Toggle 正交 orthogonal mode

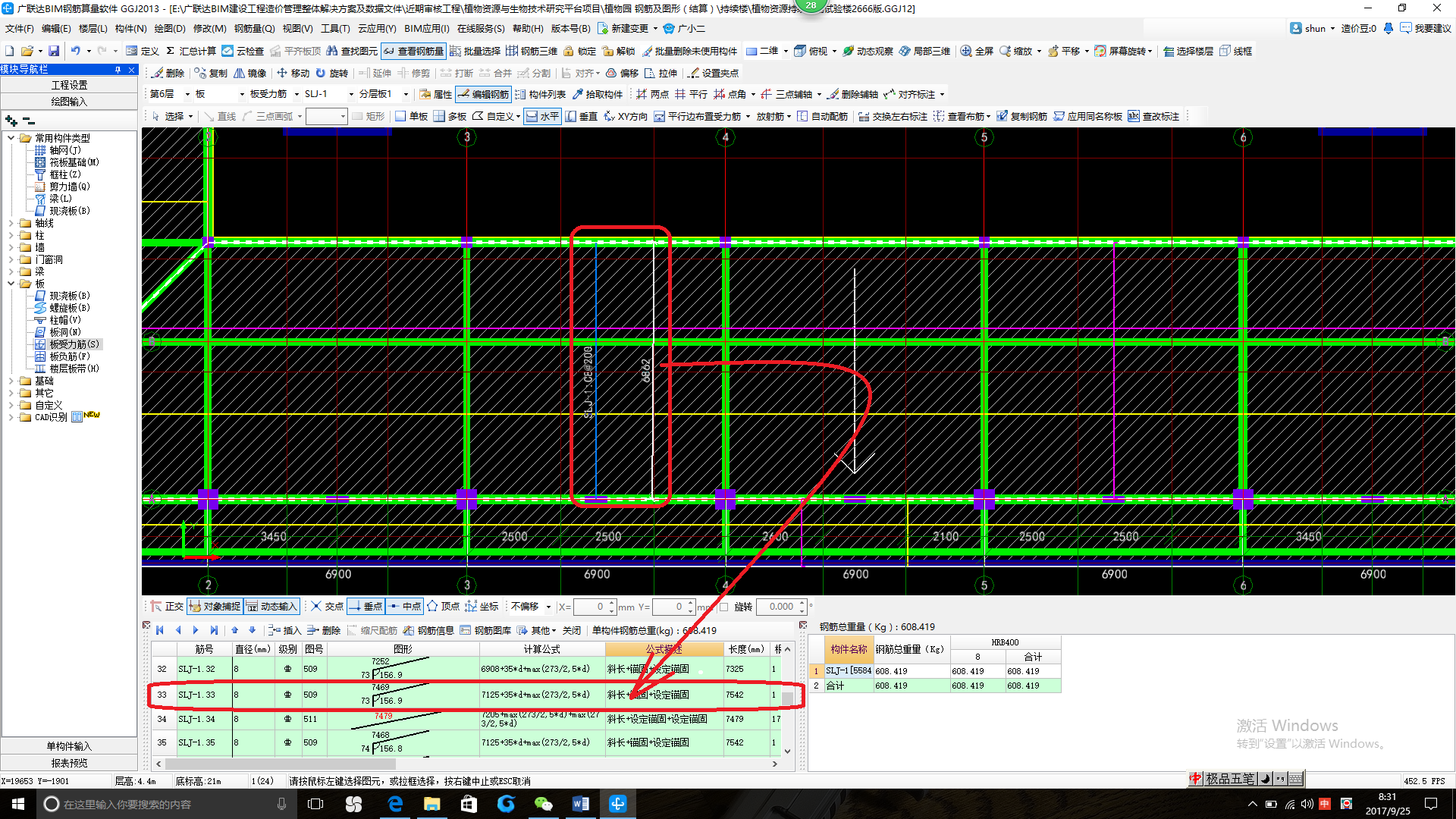167,607
